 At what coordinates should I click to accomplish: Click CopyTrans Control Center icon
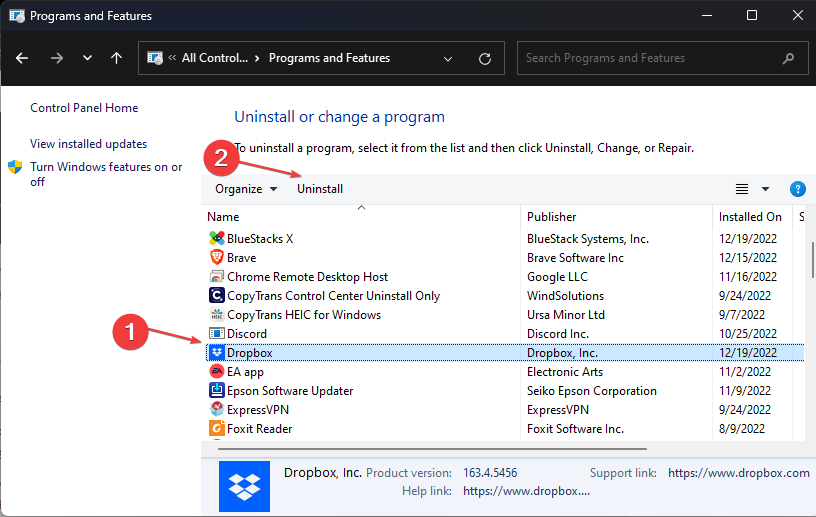pyautogui.click(x=216, y=295)
